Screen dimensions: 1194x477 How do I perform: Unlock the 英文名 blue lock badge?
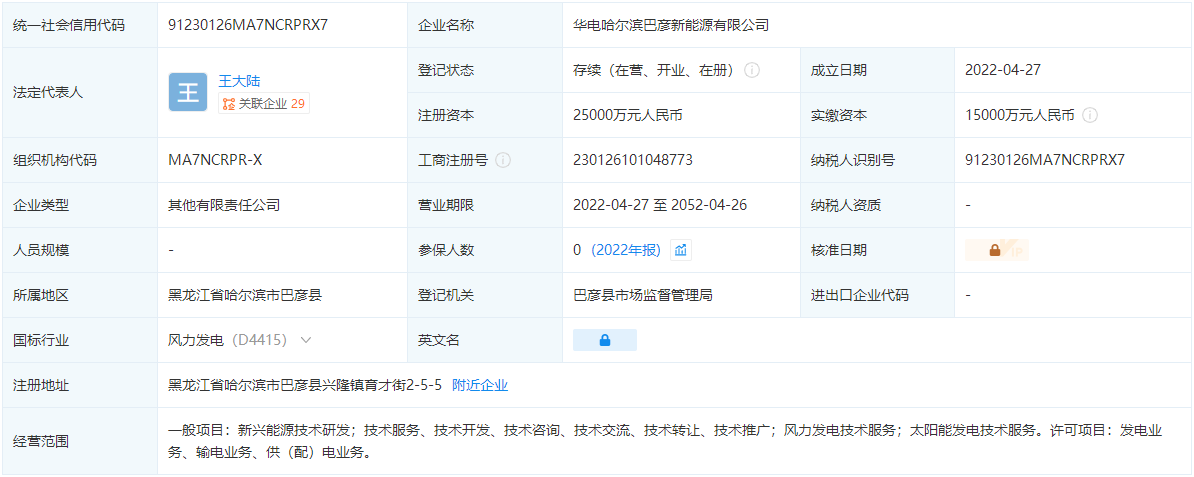604,340
